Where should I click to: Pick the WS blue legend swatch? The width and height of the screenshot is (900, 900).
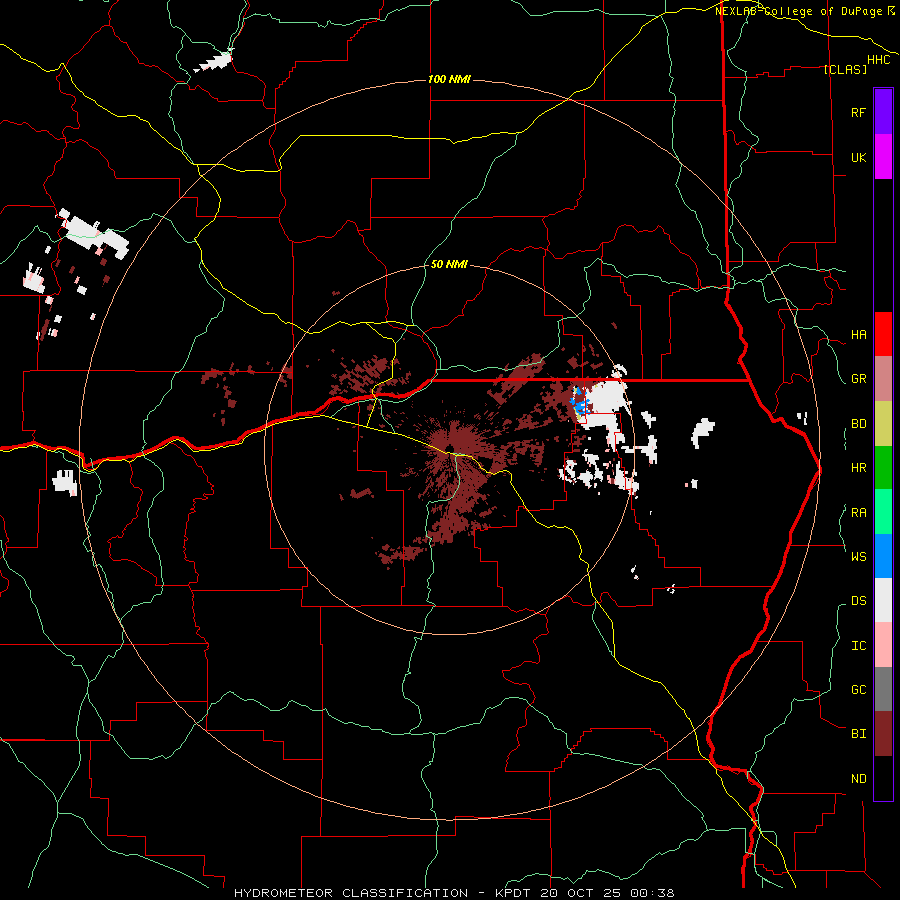tap(883, 556)
